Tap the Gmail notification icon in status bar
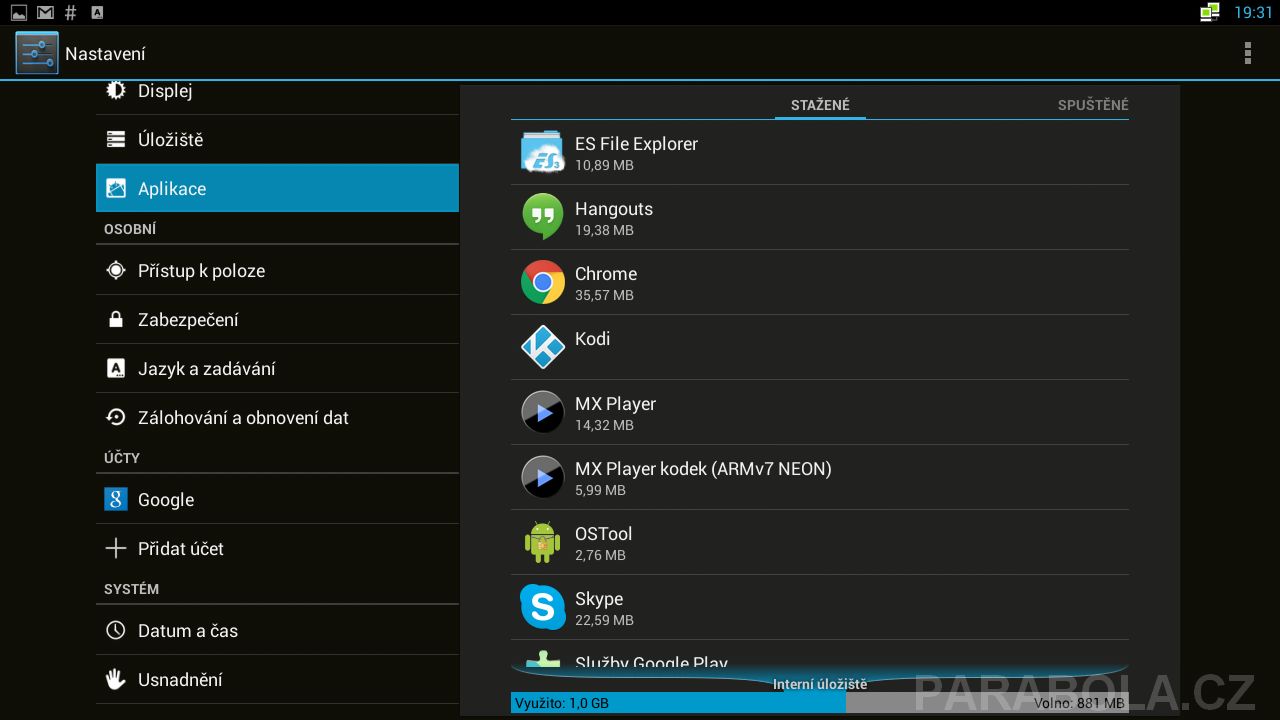This screenshot has height=720, width=1280. point(45,12)
